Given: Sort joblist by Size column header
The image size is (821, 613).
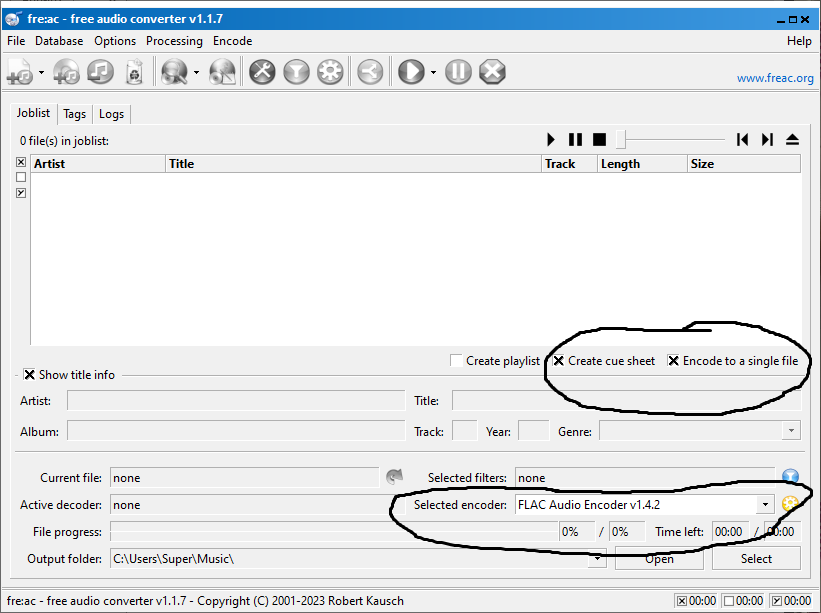Looking at the screenshot, I should pyautogui.click(x=744, y=164).
